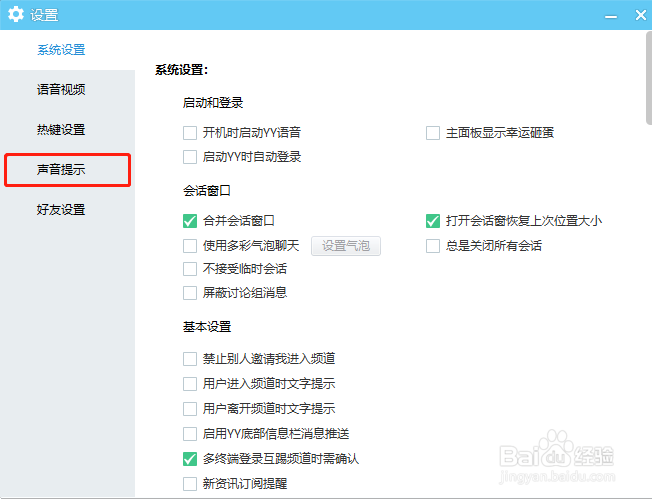Click the settings gear icon in title bar
Screen dimensions: 652x499
(16, 15)
